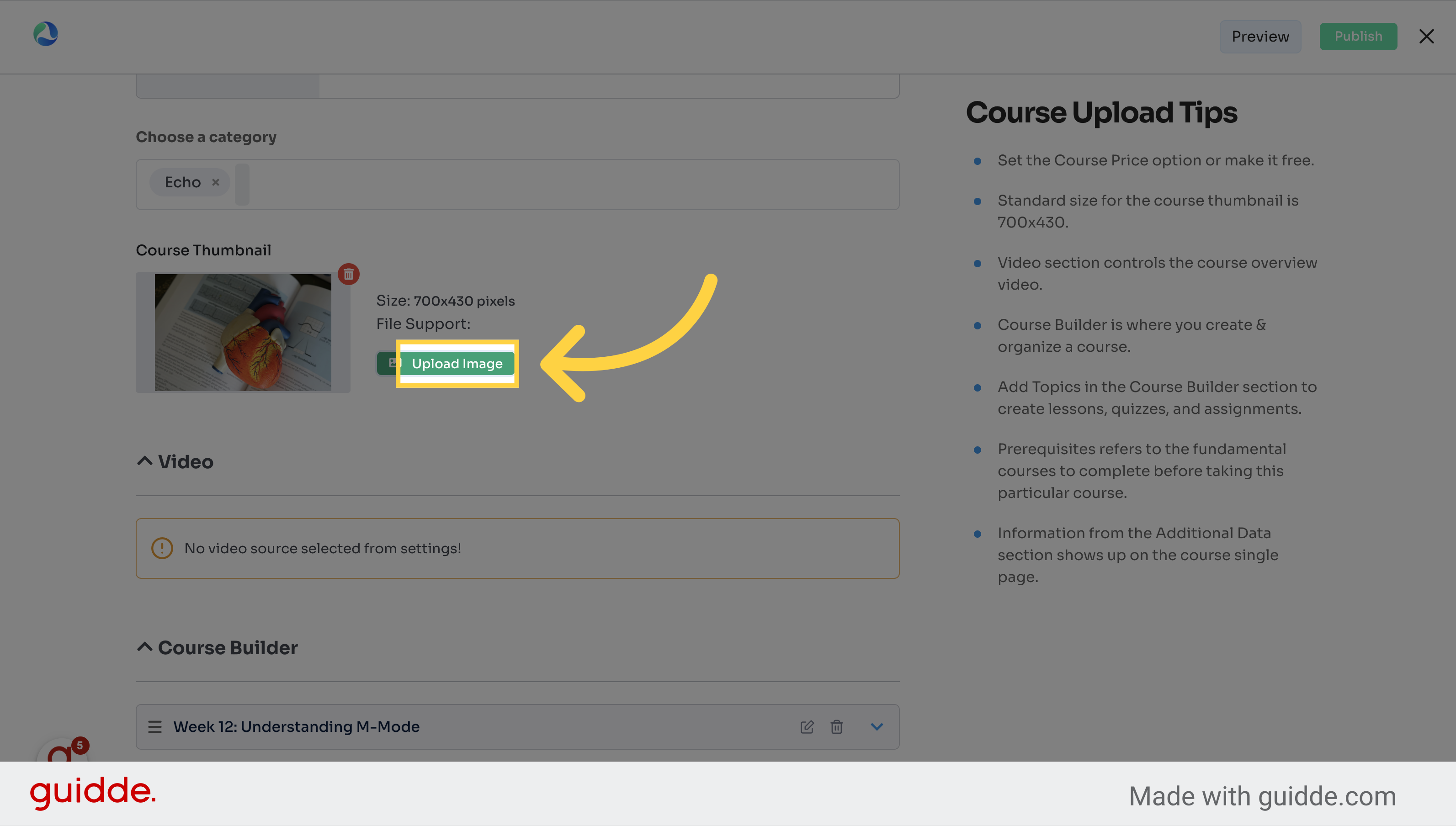Click the video section warning icon
Image resolution: width=1456 pixels, height=826 pixels.
click(161, 548)
